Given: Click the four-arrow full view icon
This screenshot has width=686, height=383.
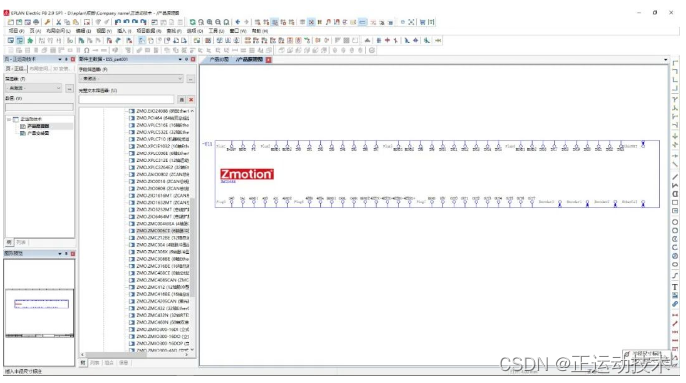Looking at the screenshot, I should click(x=411, y=22).
